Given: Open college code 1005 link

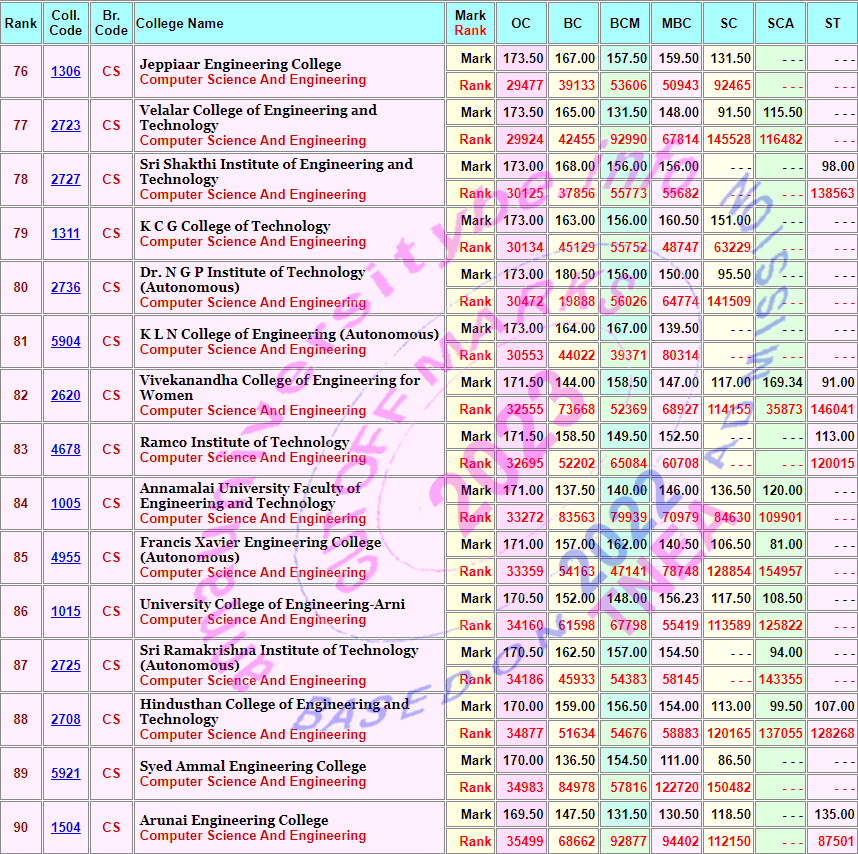Looking at the screenshot, I should [66, 504].
